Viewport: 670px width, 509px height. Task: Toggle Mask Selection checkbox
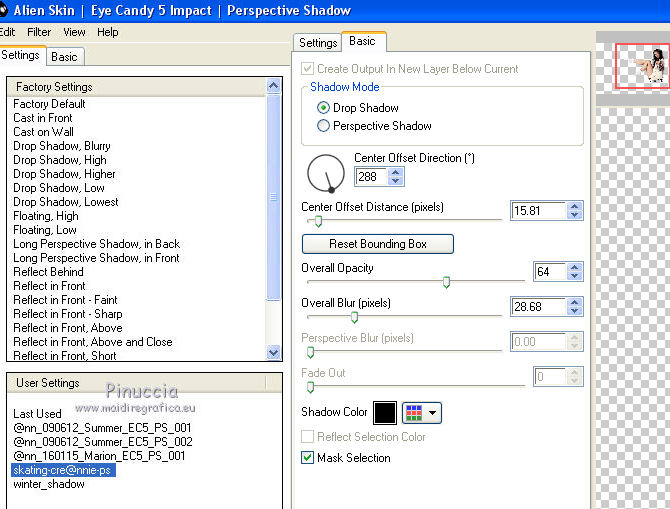tap(307, 458)
